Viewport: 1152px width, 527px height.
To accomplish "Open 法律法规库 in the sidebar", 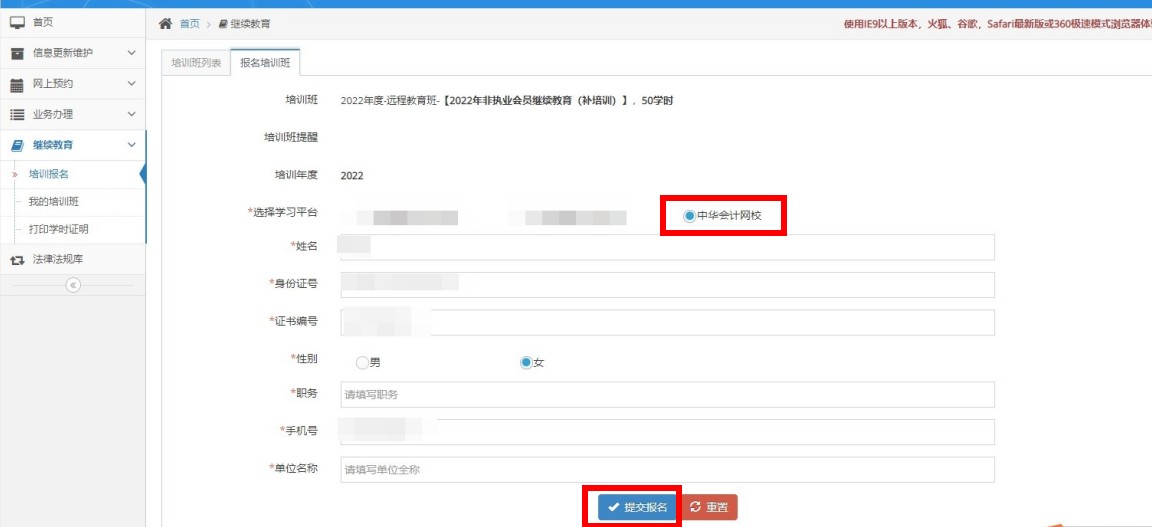I will point(73,259).
